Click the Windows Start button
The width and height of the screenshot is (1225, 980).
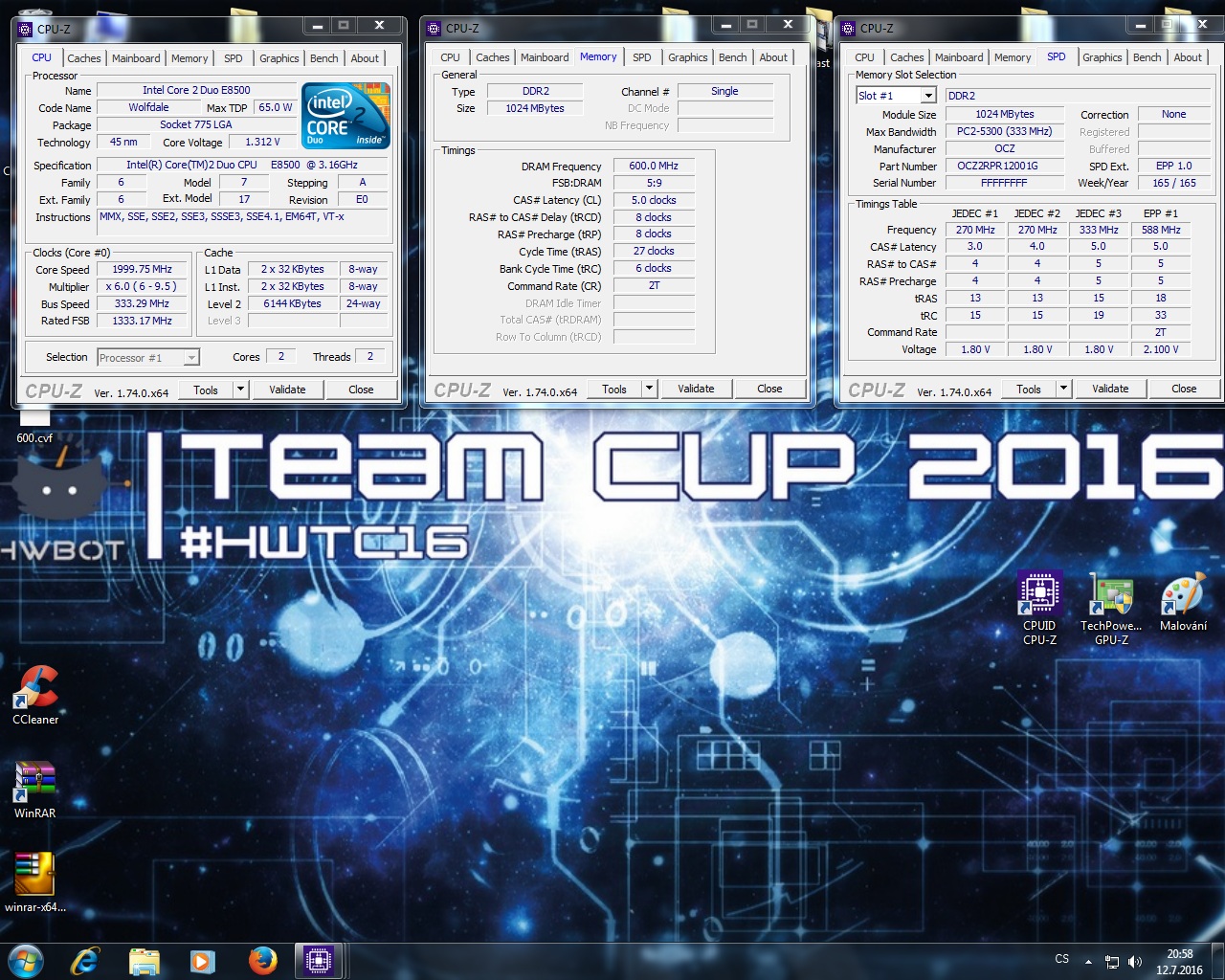pos(25,961)
